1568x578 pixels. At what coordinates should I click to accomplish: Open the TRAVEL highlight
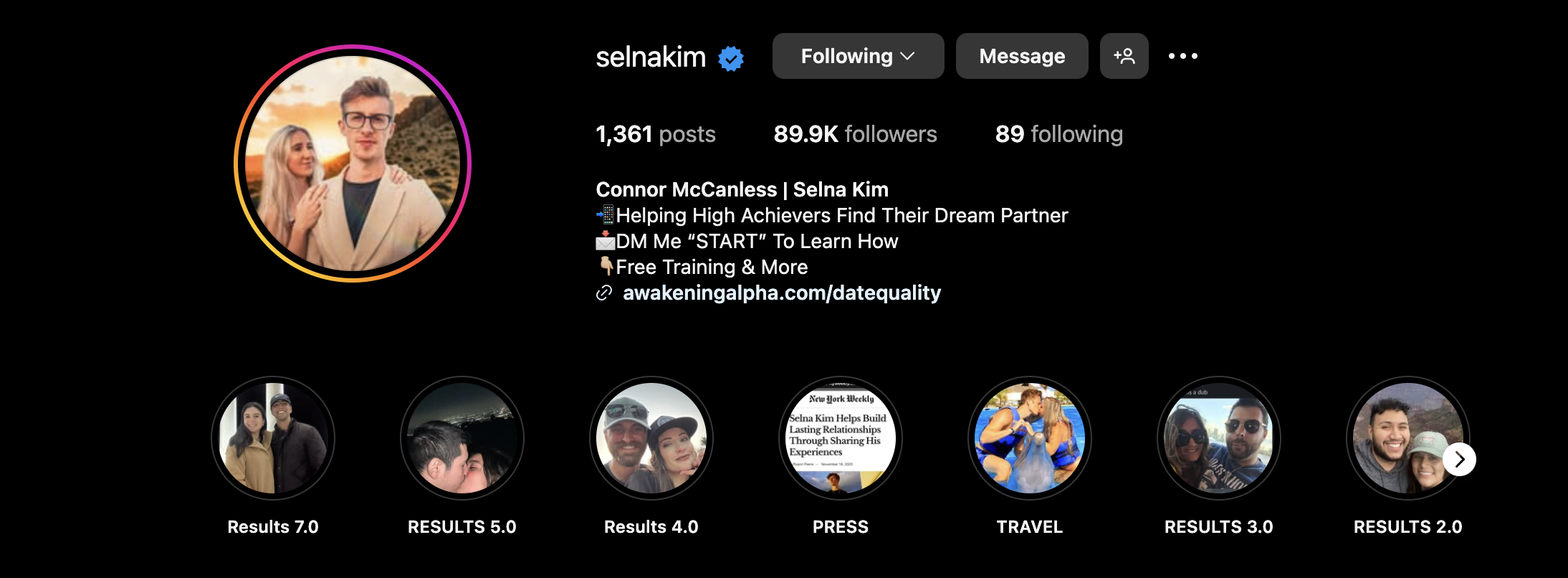pos(1030,438)
